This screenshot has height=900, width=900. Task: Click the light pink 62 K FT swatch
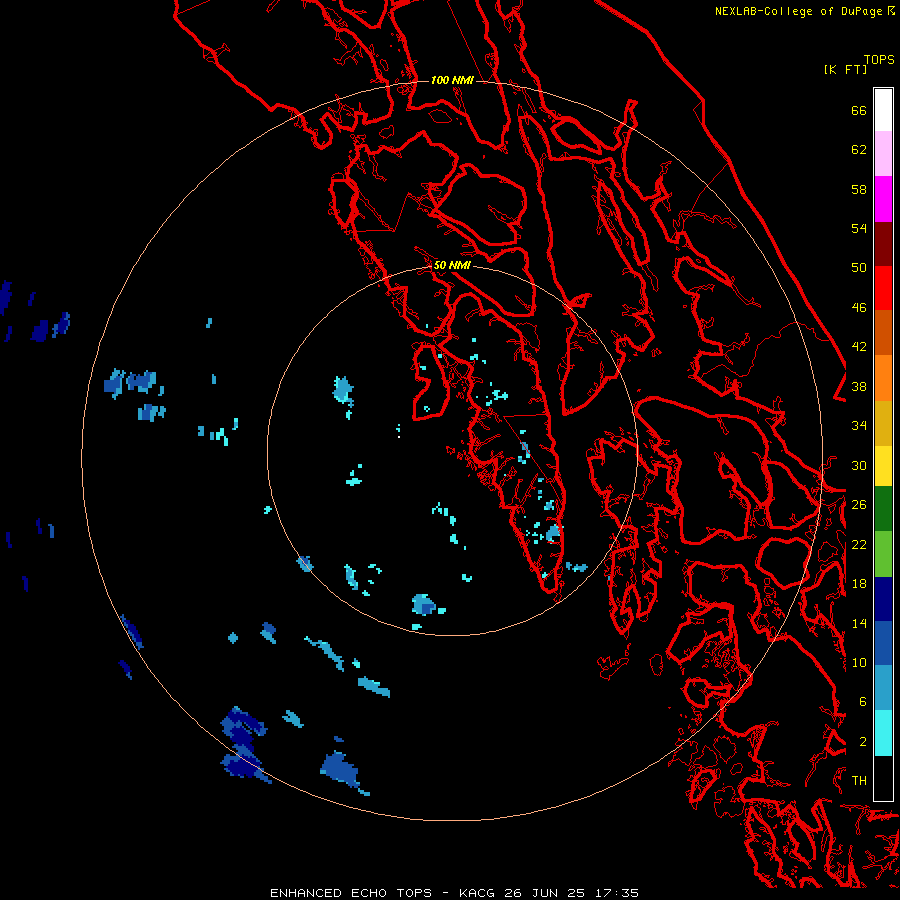(883, 153)
